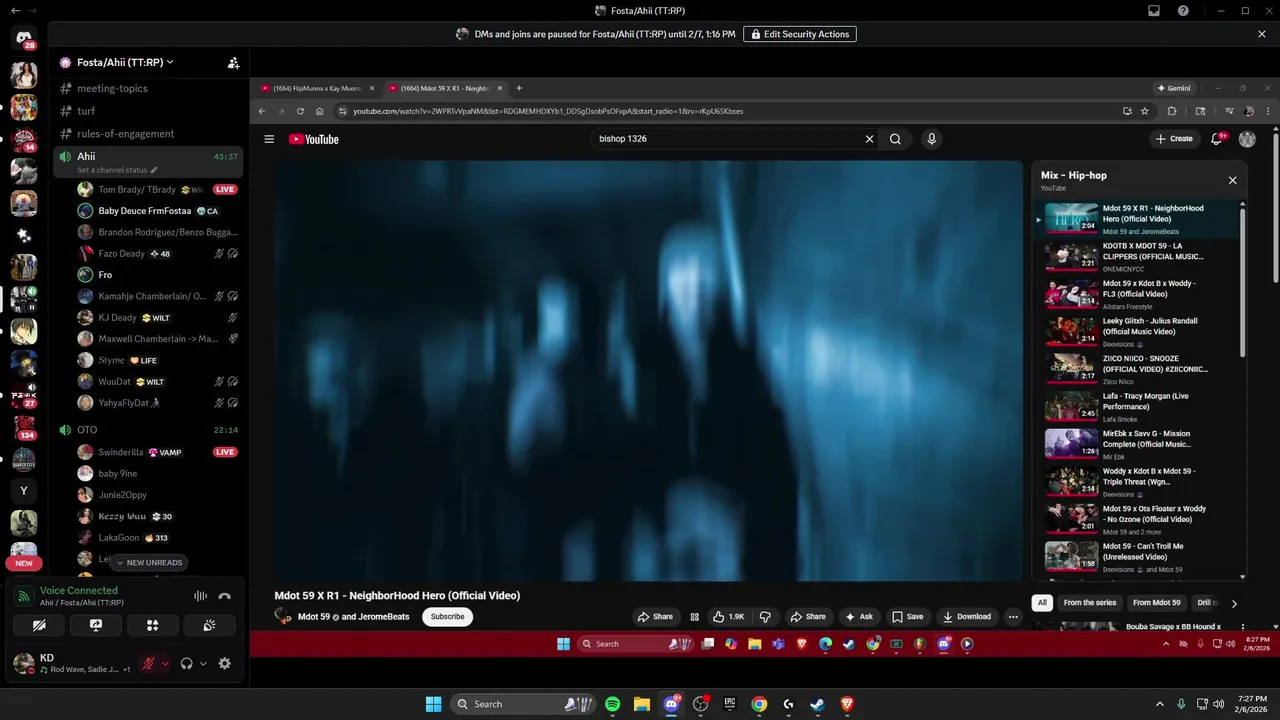Start an activity from Discord voice panel

click(x=152, y=625)
